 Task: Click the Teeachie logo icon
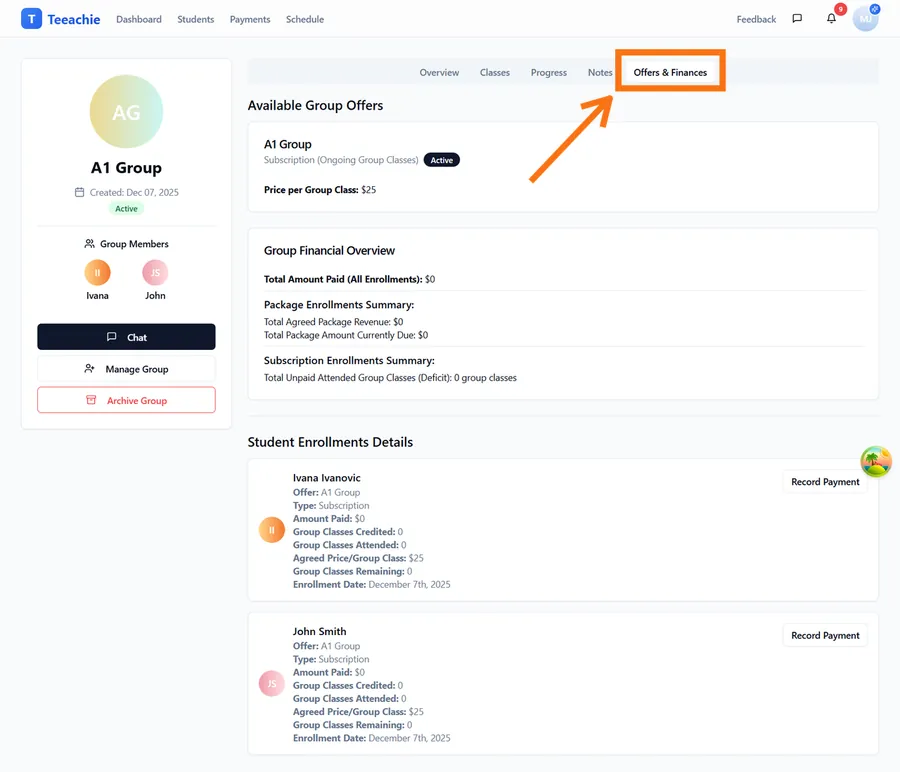tap(32, 19)
